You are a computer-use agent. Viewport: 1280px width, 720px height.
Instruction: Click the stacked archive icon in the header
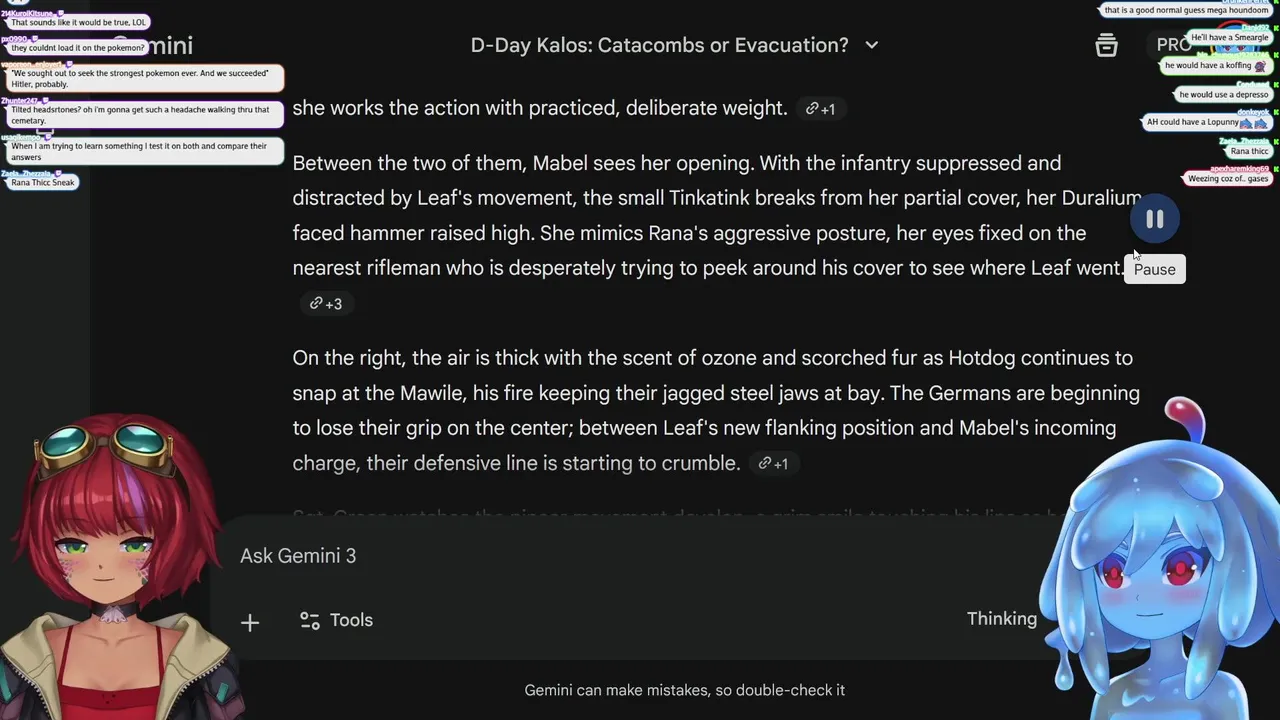click(1106, 45)
